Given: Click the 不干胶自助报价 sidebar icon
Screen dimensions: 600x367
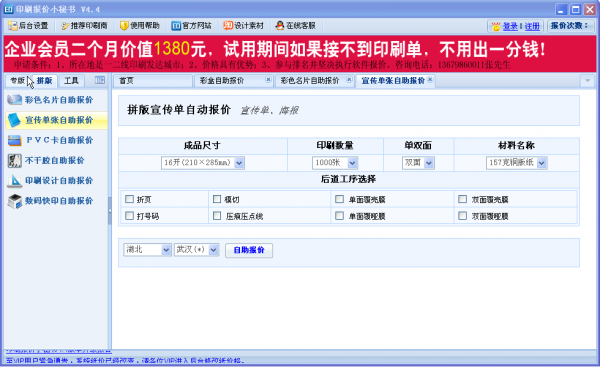Looking at the screenshot, I should (15, 160).
